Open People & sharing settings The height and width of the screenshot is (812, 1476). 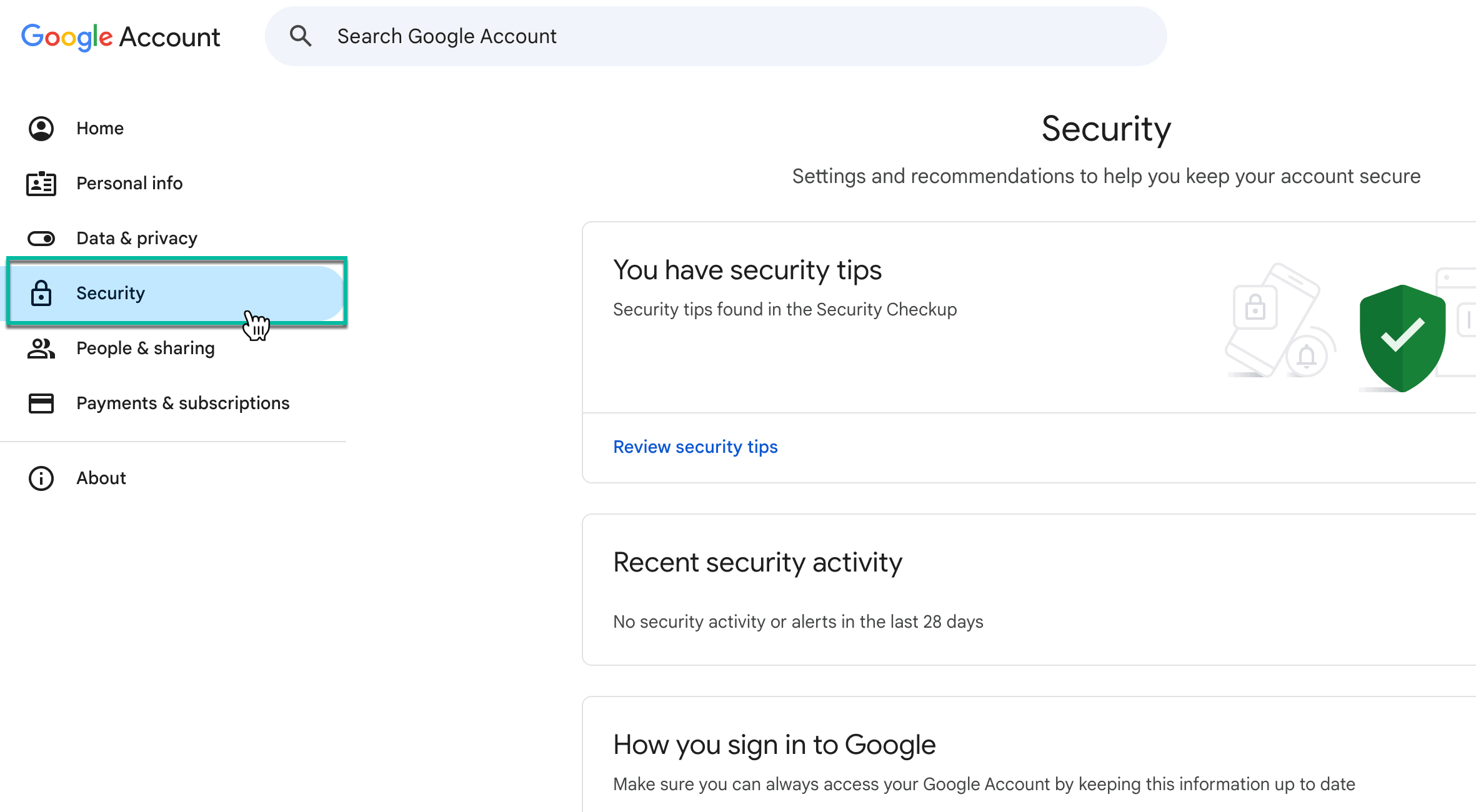(145, 348)
